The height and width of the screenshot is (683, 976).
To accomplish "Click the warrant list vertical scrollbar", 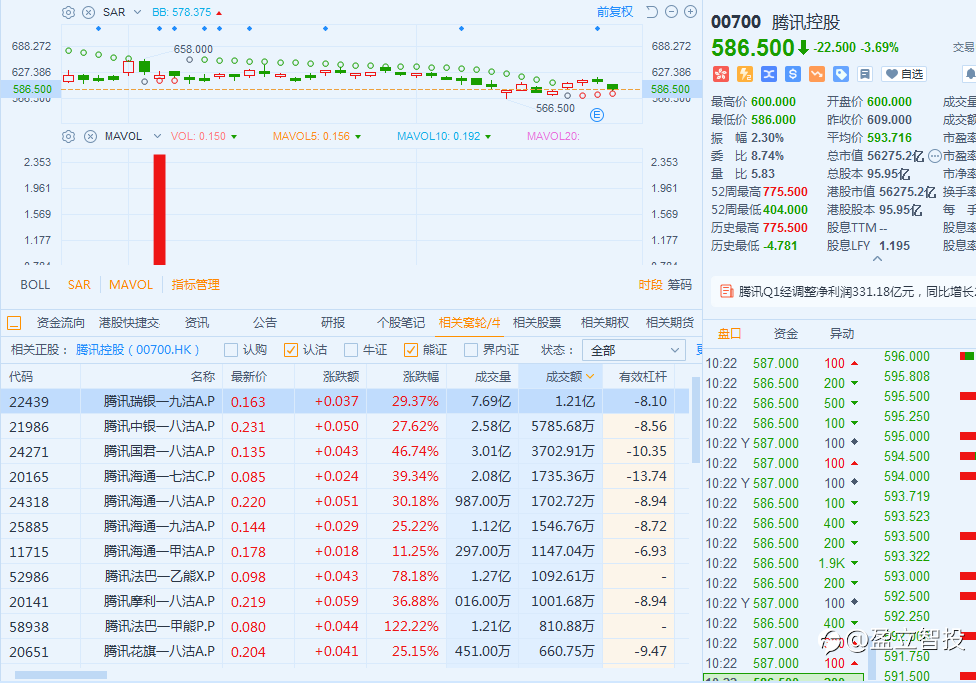I will coord(695,420).
